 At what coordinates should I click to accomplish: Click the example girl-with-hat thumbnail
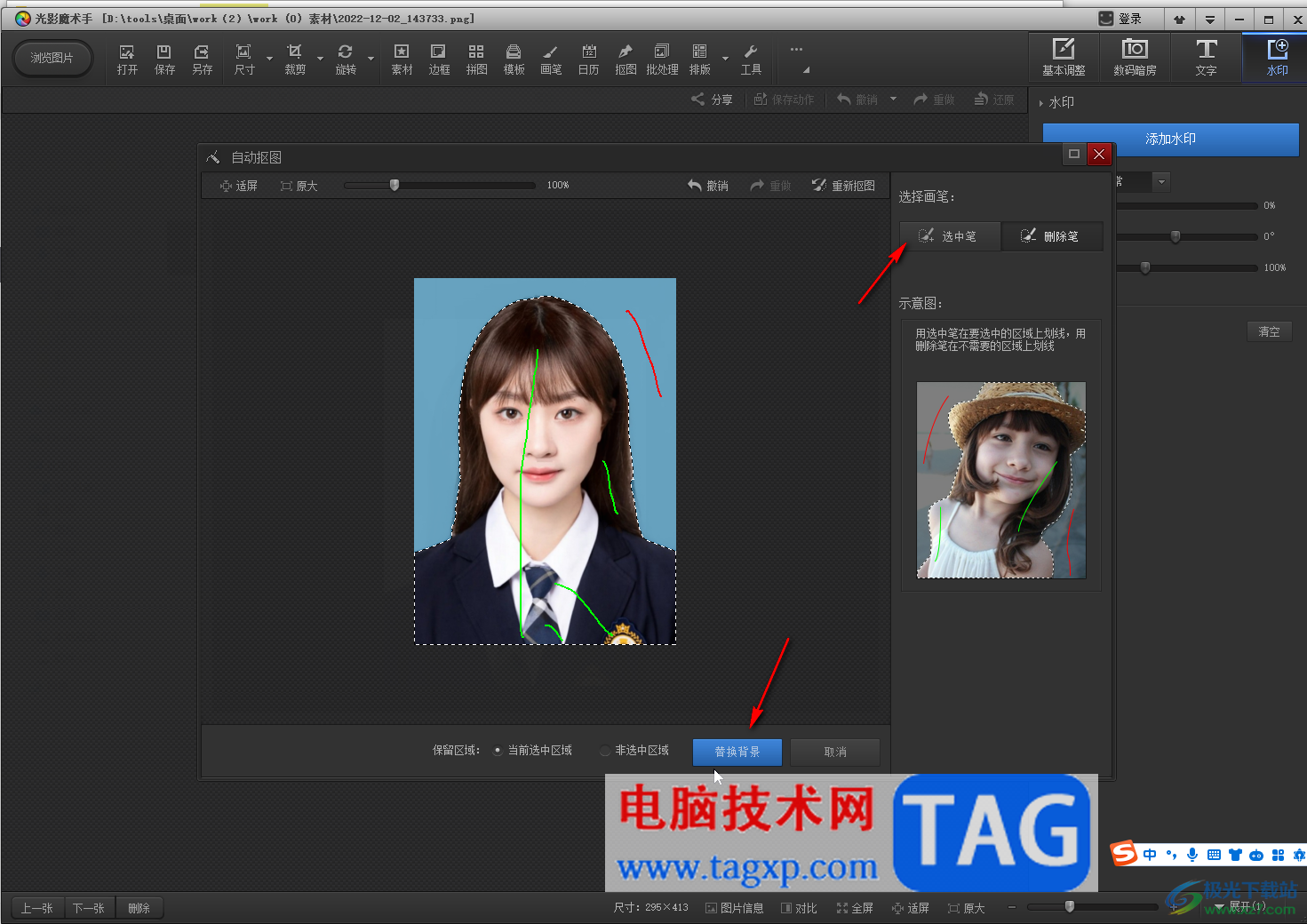(1000, 480)
